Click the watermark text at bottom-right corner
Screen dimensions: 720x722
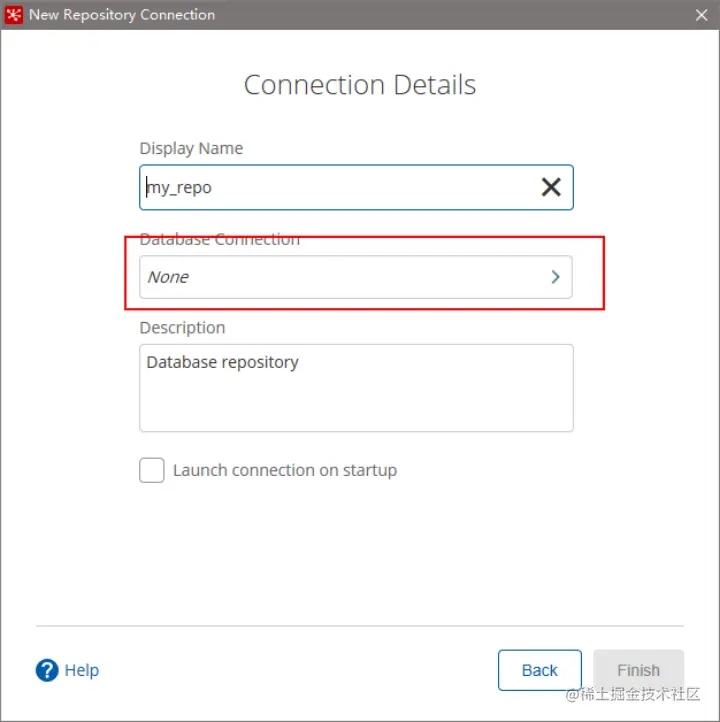(633, 695)
